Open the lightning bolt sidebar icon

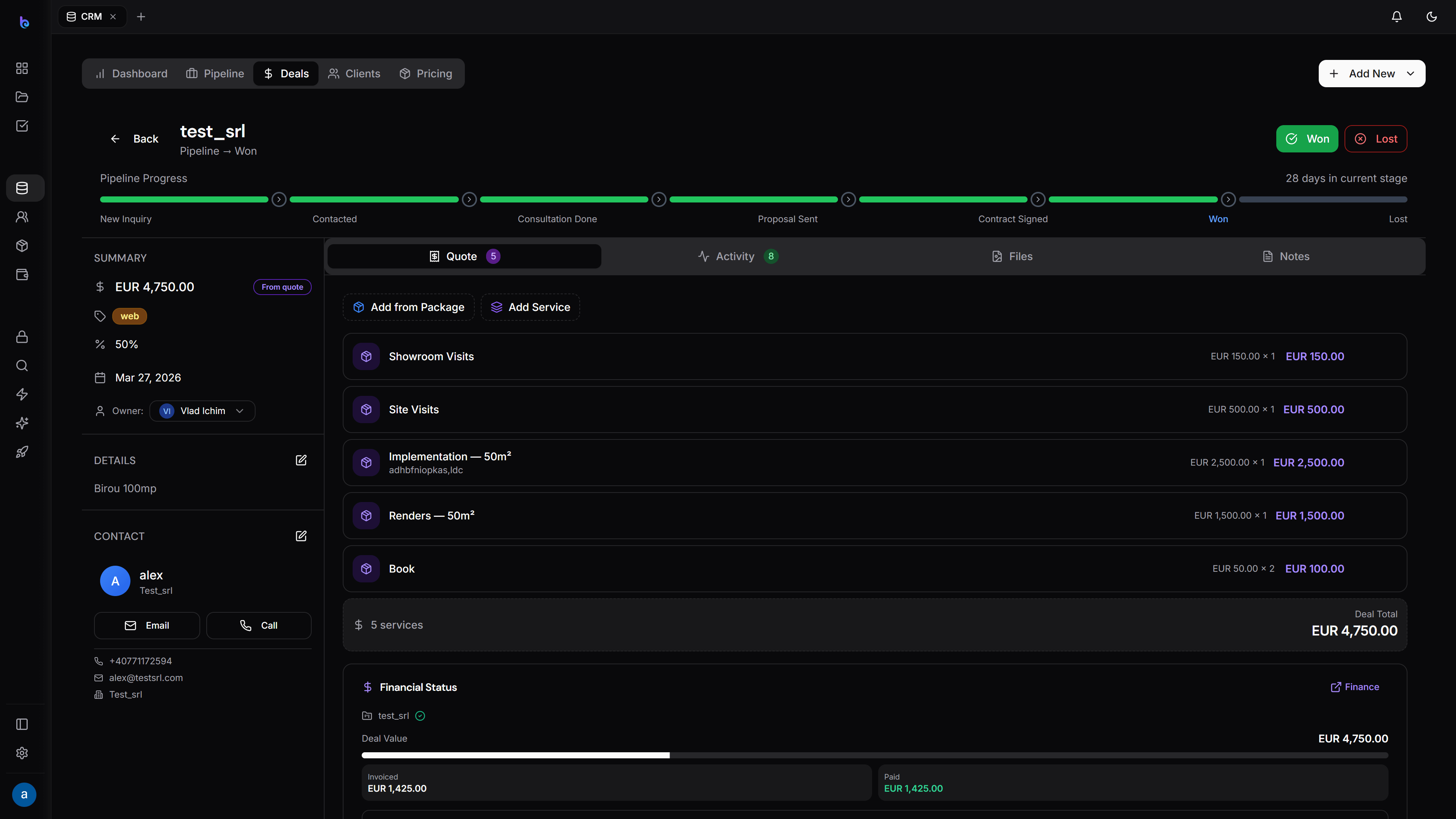tap(22, 394)
